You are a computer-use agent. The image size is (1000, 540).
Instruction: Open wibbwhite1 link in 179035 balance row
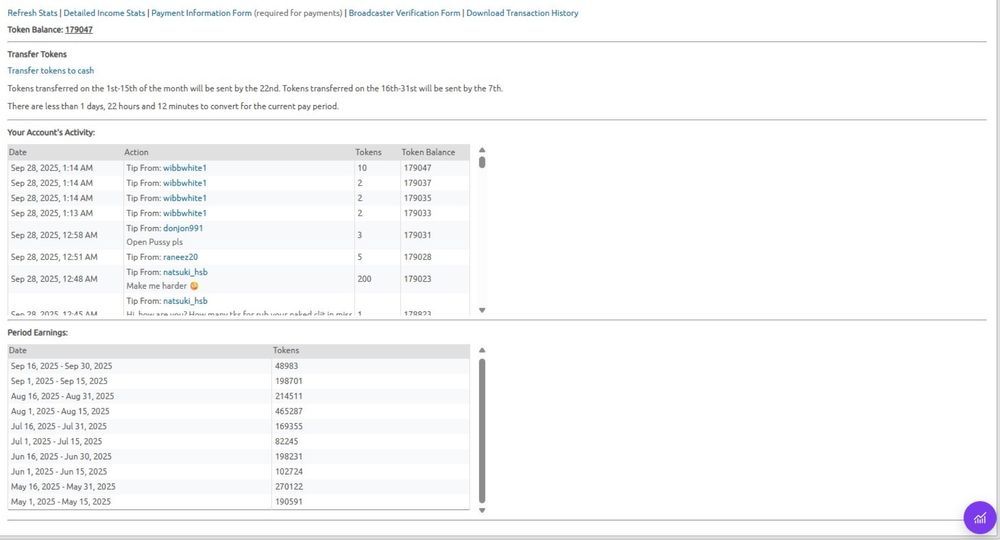pos(185,198)
